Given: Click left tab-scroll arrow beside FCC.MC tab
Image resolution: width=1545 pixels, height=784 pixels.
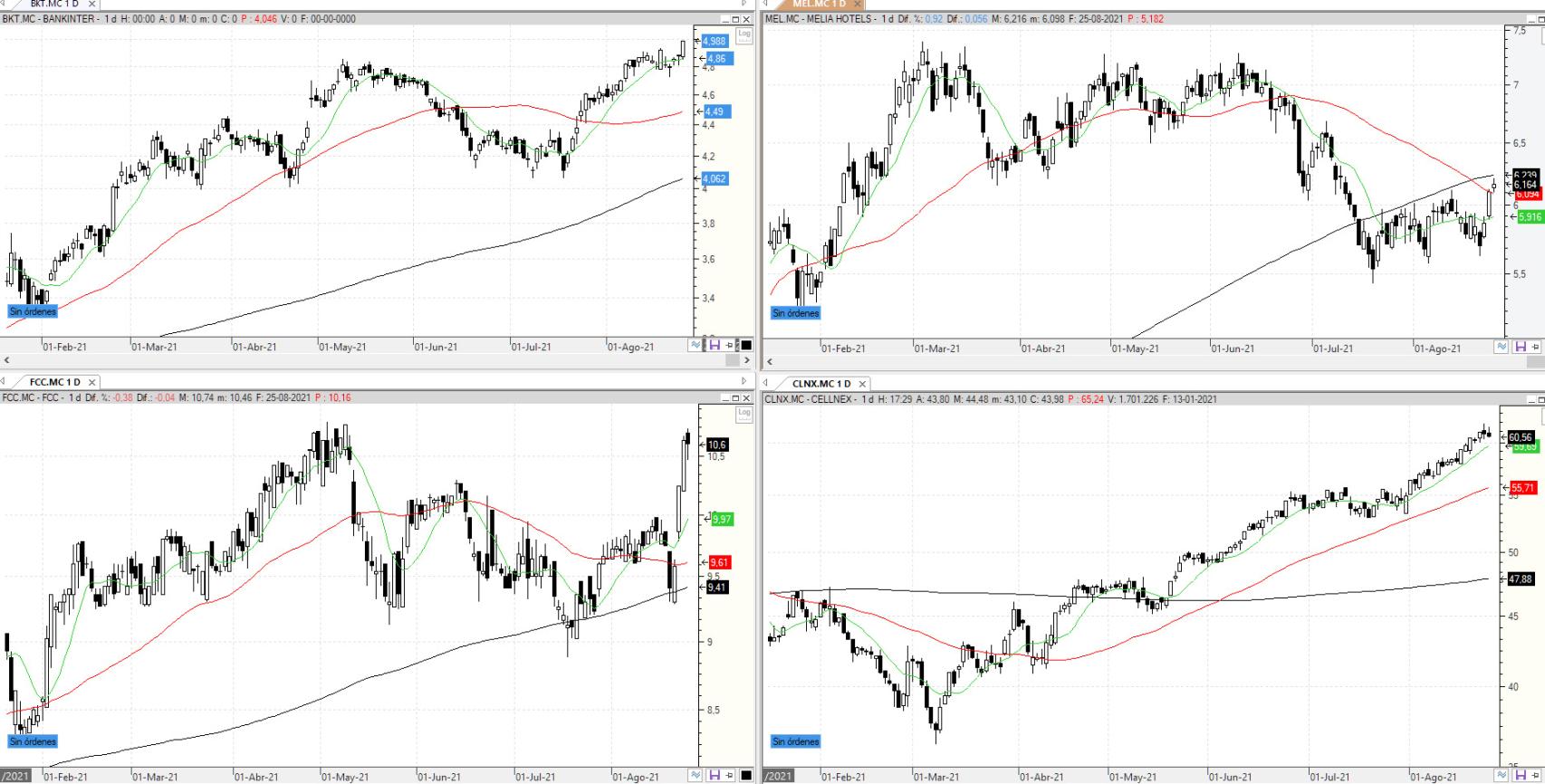Looking at the screenshot, I should pyautogui.click(x=5, y=382).
